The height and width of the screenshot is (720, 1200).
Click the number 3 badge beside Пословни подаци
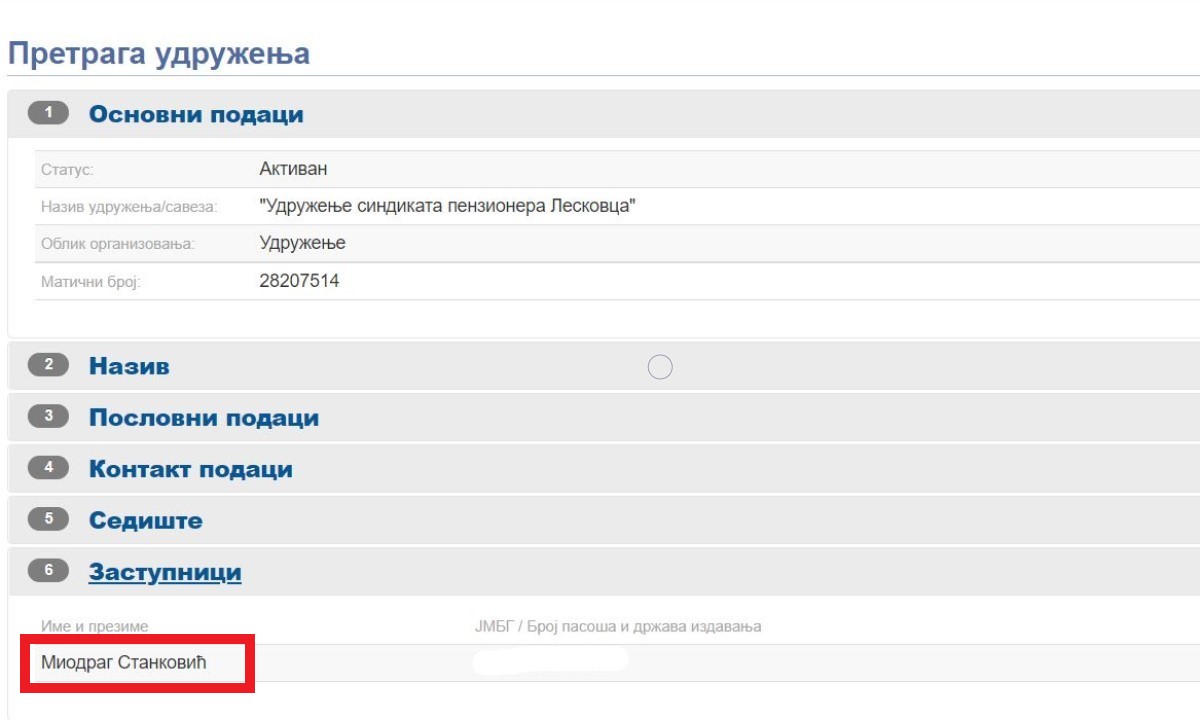[48, 417]
